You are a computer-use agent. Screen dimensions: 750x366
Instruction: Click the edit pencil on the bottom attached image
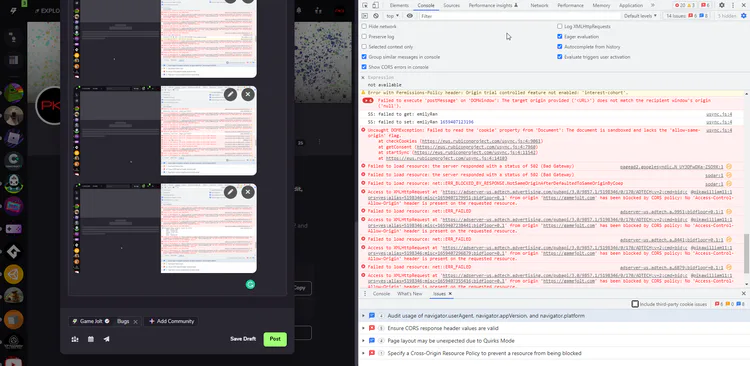[231, 192]
